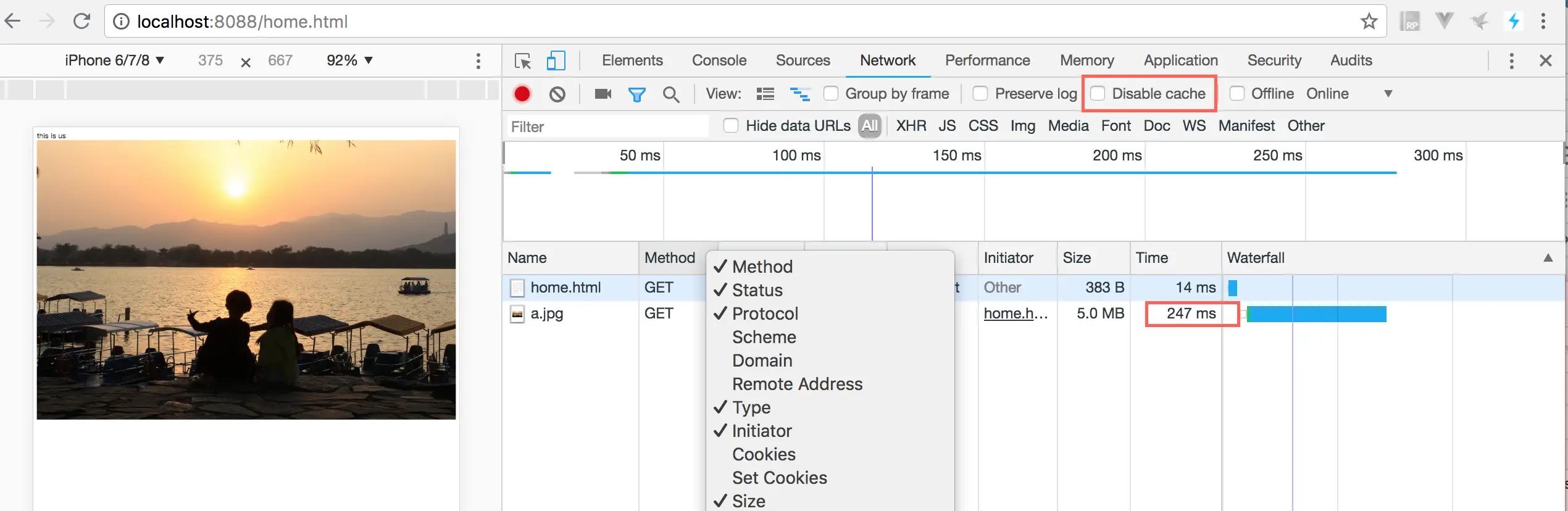Open the iPhone 6/7/8 device dropdown
This screenshot has width=1568, height=511.
(114, 60)
